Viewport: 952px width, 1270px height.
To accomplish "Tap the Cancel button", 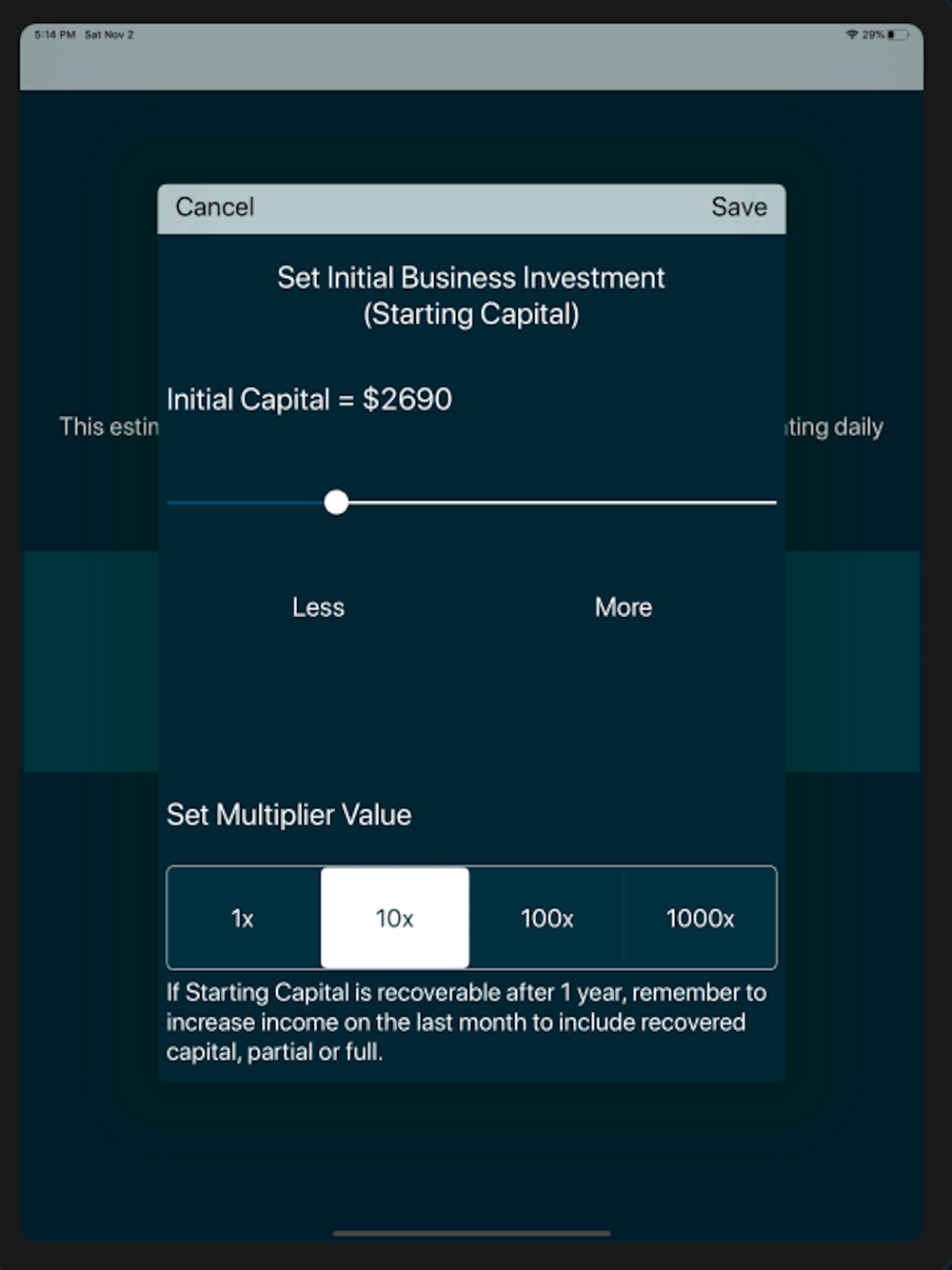I will tap(214, 208).
